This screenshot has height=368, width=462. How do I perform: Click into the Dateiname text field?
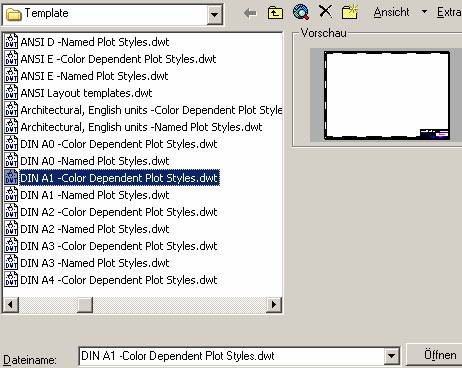pyautogui.click(x=232, y=356)
